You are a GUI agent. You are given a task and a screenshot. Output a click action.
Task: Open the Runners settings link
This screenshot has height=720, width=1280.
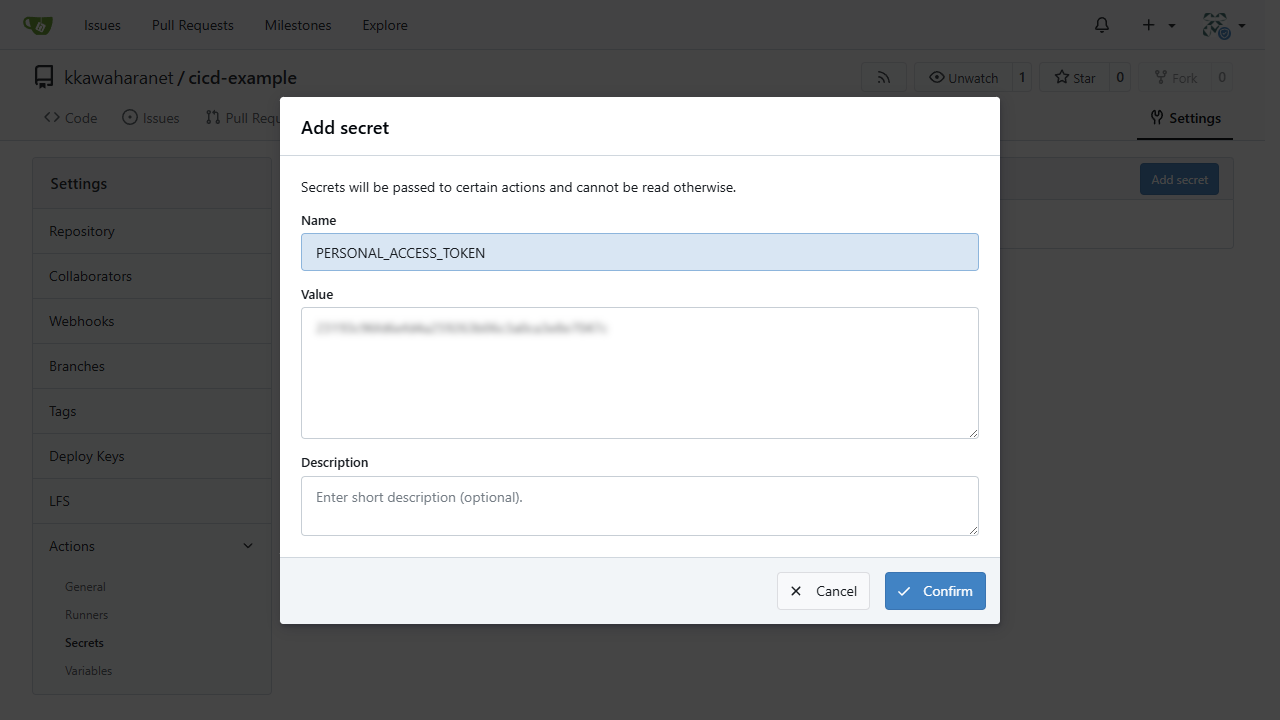(86, 615)
